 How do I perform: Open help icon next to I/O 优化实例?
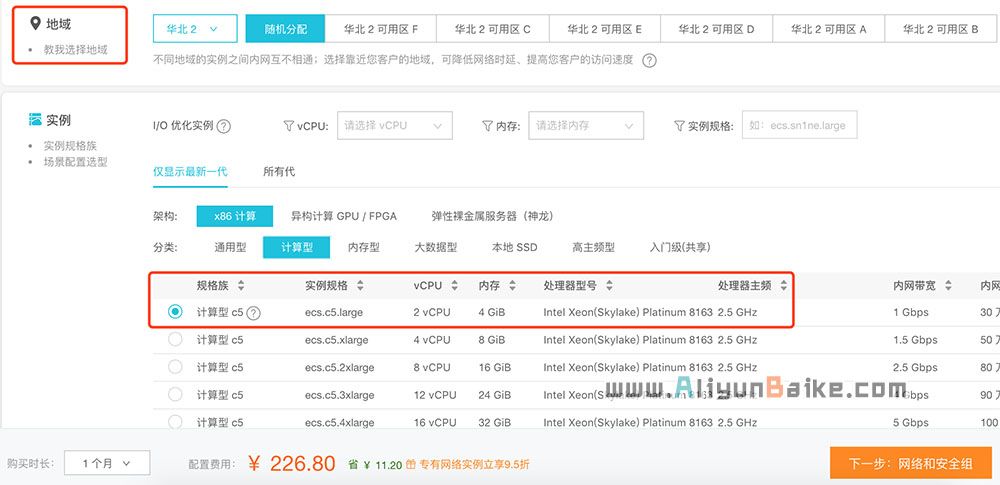[x=223, y=126]
